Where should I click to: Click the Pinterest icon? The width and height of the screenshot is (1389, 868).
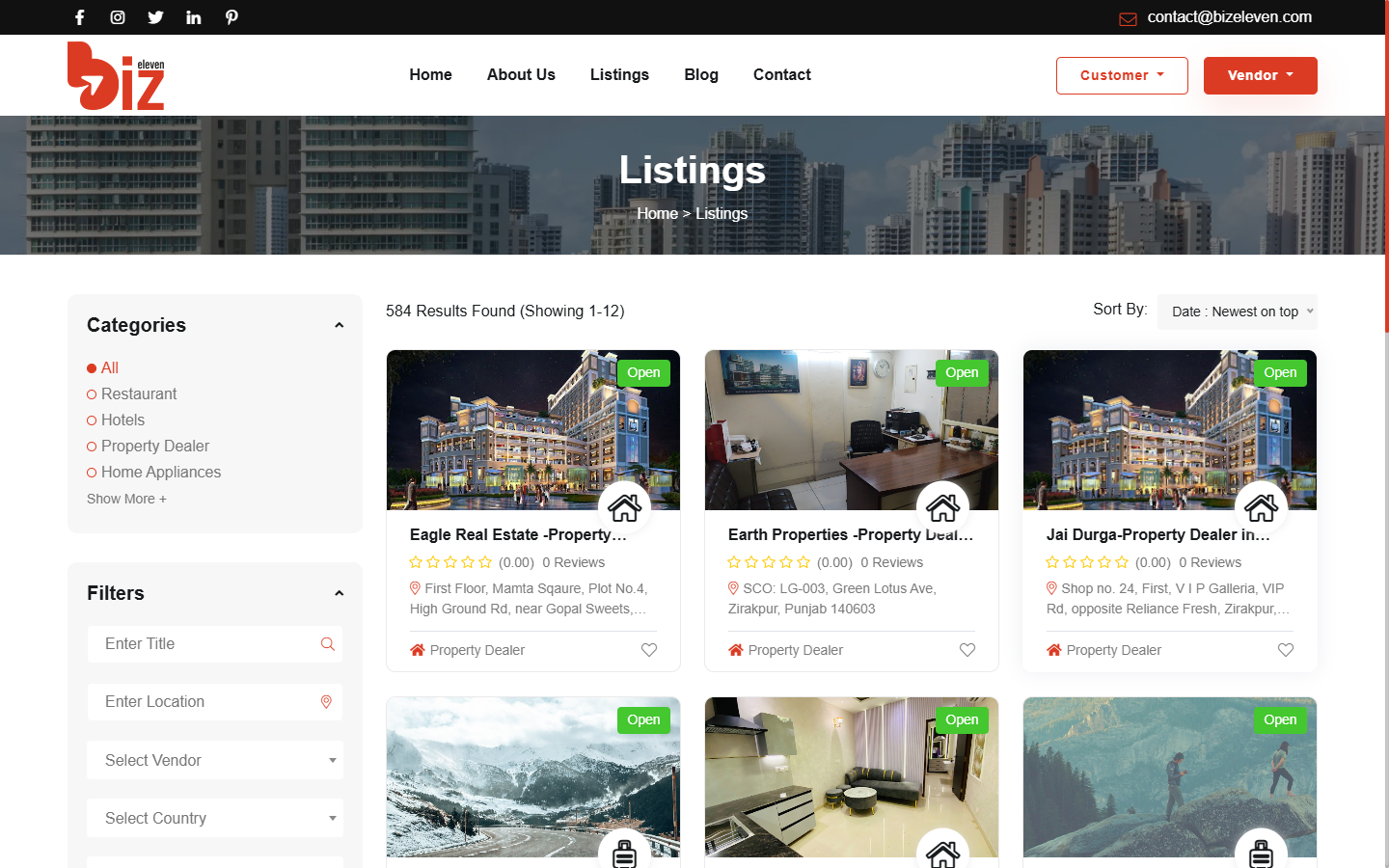(231, 17)
